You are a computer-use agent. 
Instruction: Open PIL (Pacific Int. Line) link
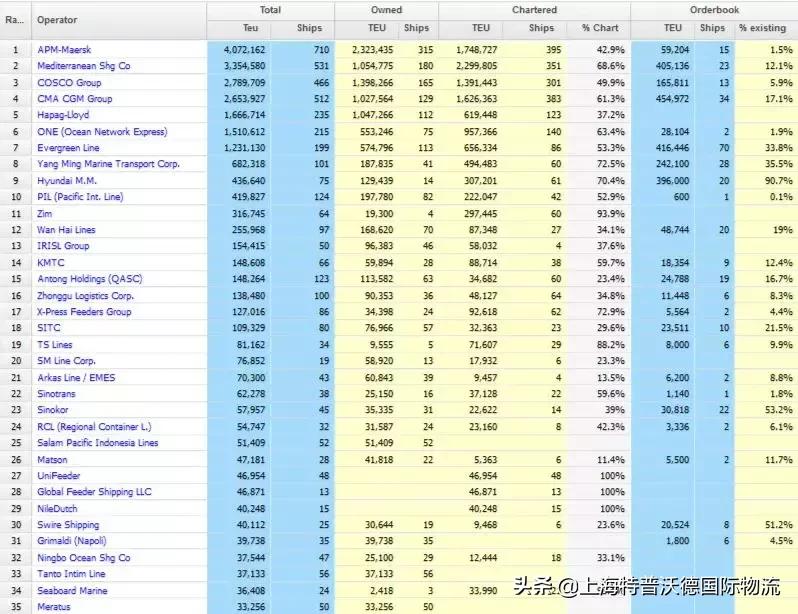click(x=80, y=197)
